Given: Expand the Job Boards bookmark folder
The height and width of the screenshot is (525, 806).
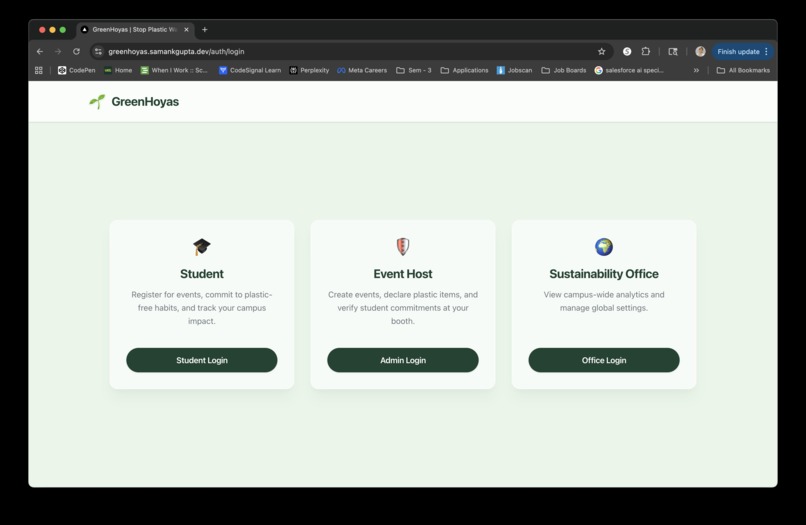Looking at the screenshot, I should pyautogui.click(x=564, y=70).
